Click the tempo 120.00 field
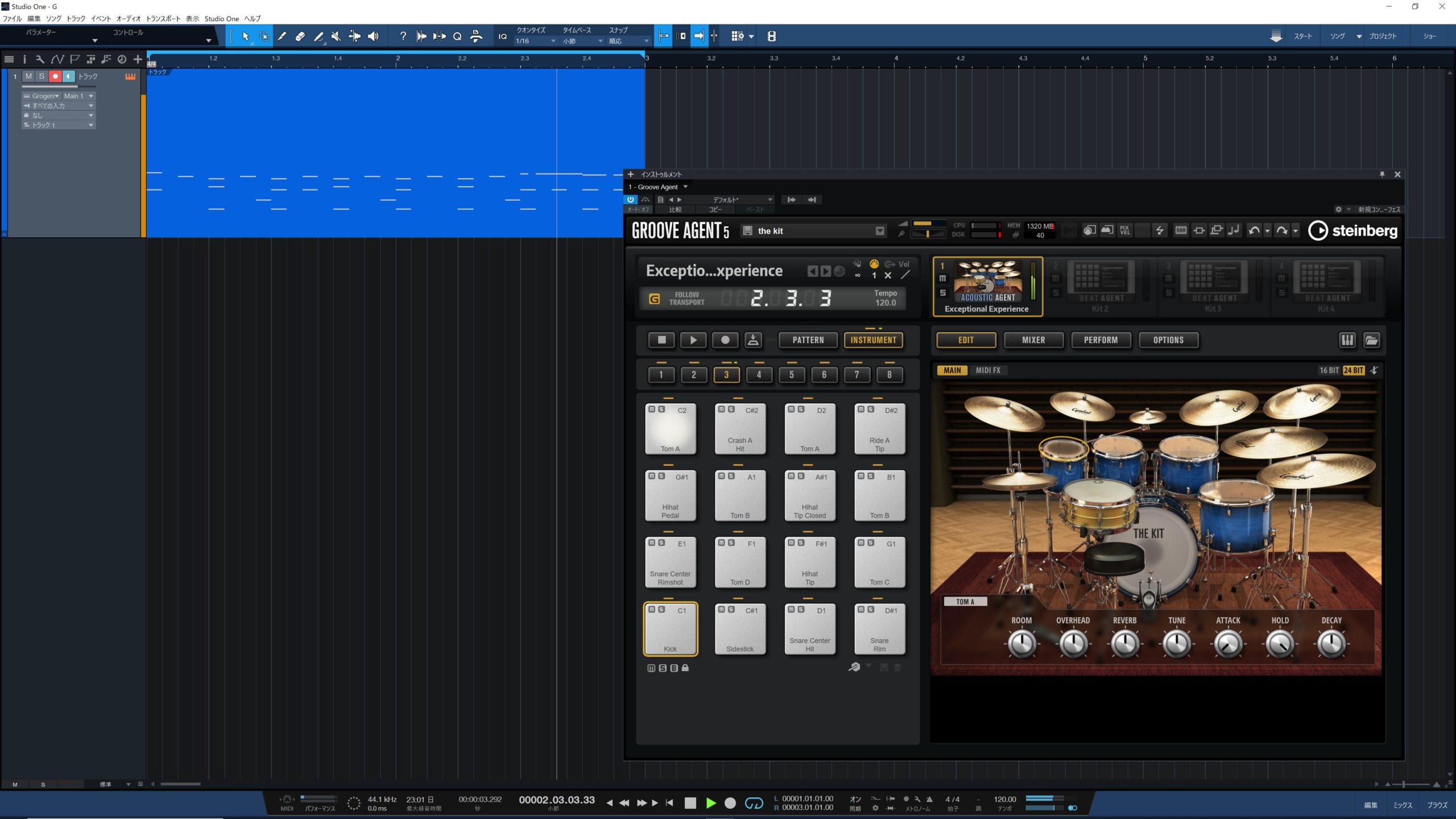1456x819 pixels. (1004, 799)
